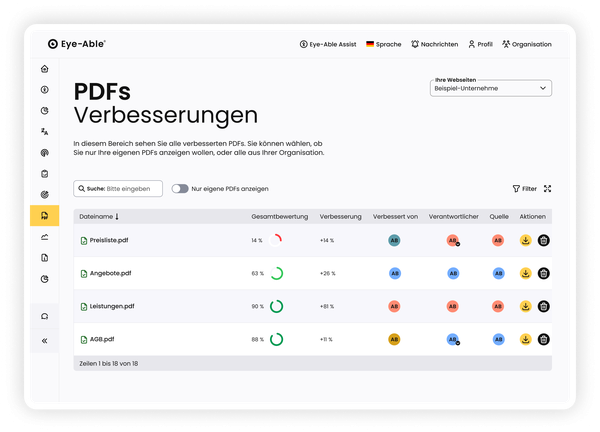This screenshot has height=432, width=600.
Task: Delete the Angebote.pdf entry
Action: tap(544, 273)
